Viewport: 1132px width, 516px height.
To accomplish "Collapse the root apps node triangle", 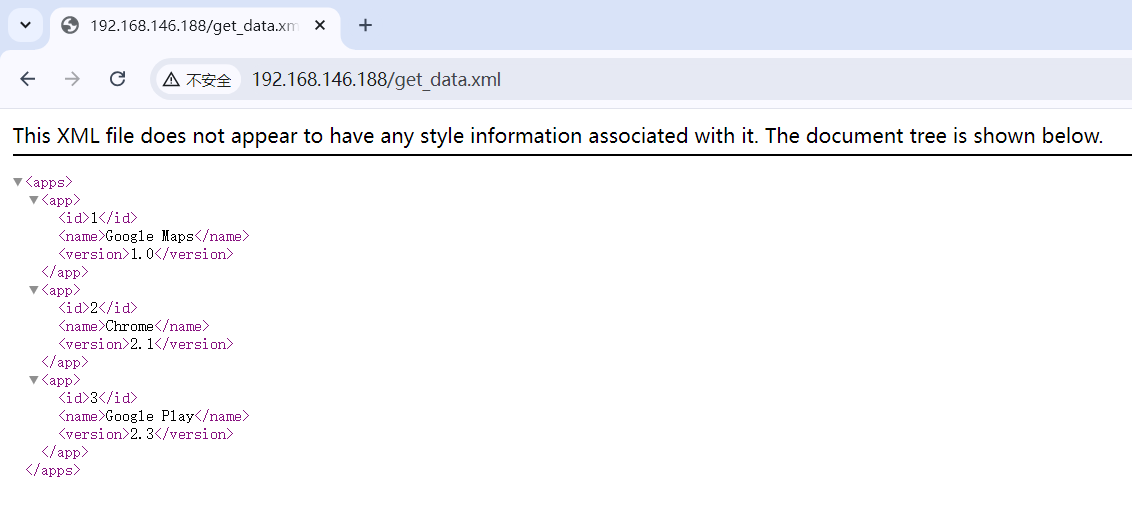I will pos(17,182).
